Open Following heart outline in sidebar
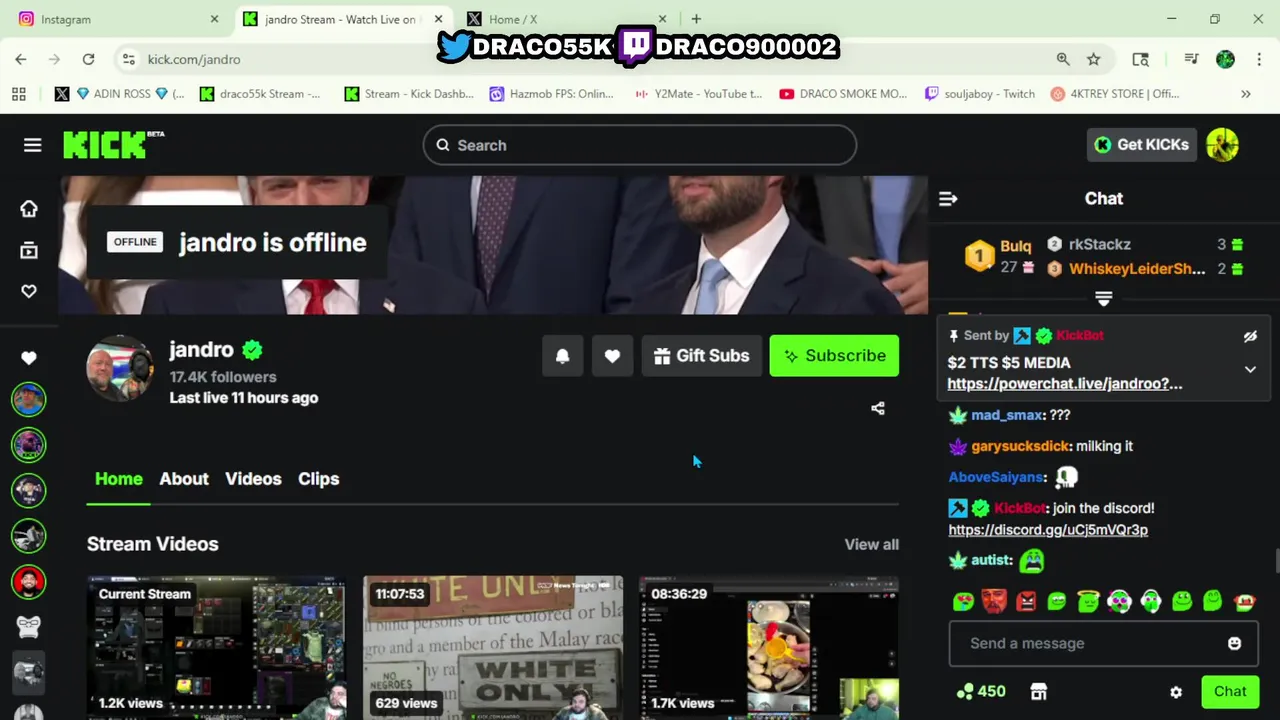 [x=29, y=291]
